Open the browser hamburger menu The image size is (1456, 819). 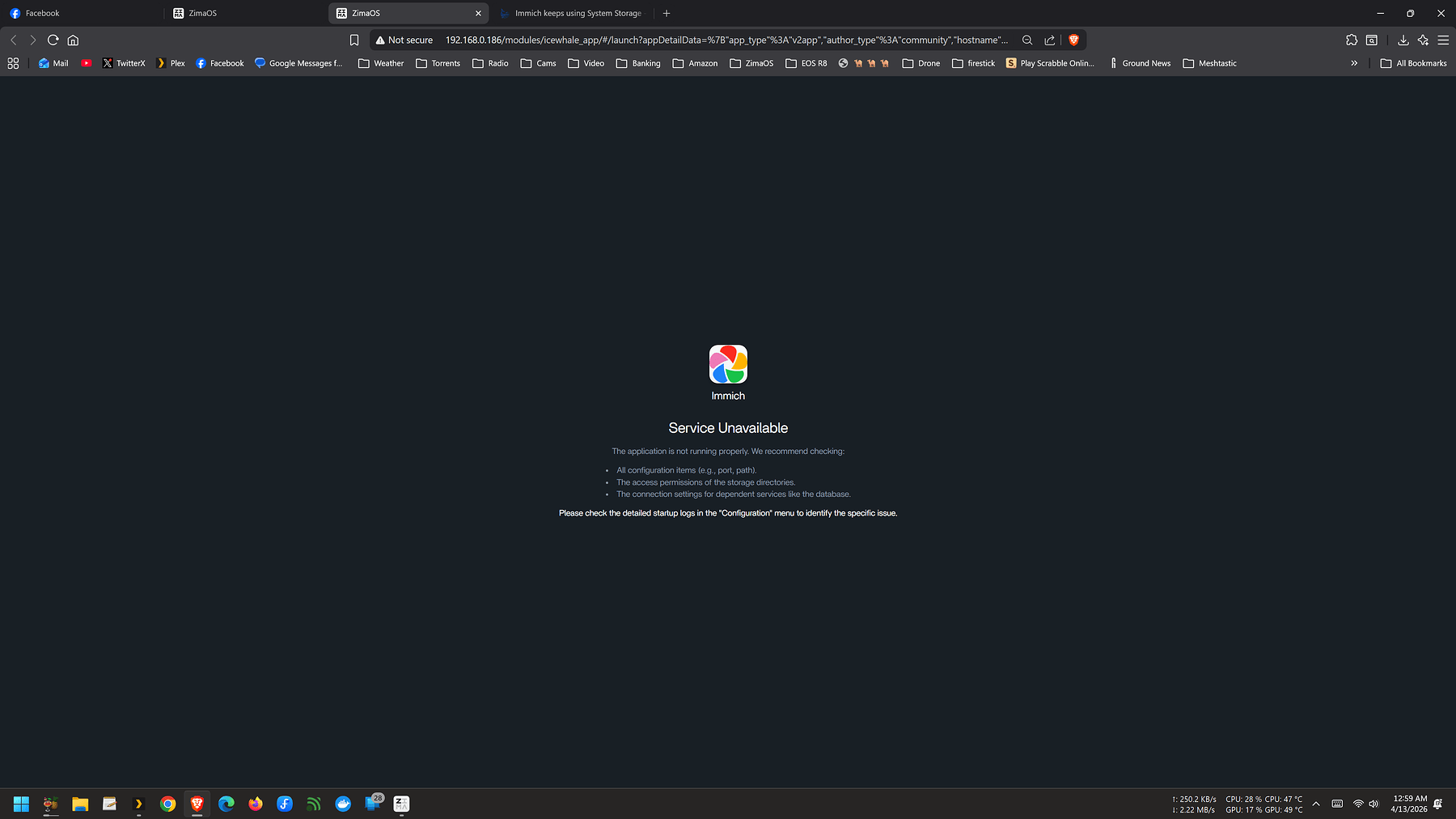(1445, 40)
